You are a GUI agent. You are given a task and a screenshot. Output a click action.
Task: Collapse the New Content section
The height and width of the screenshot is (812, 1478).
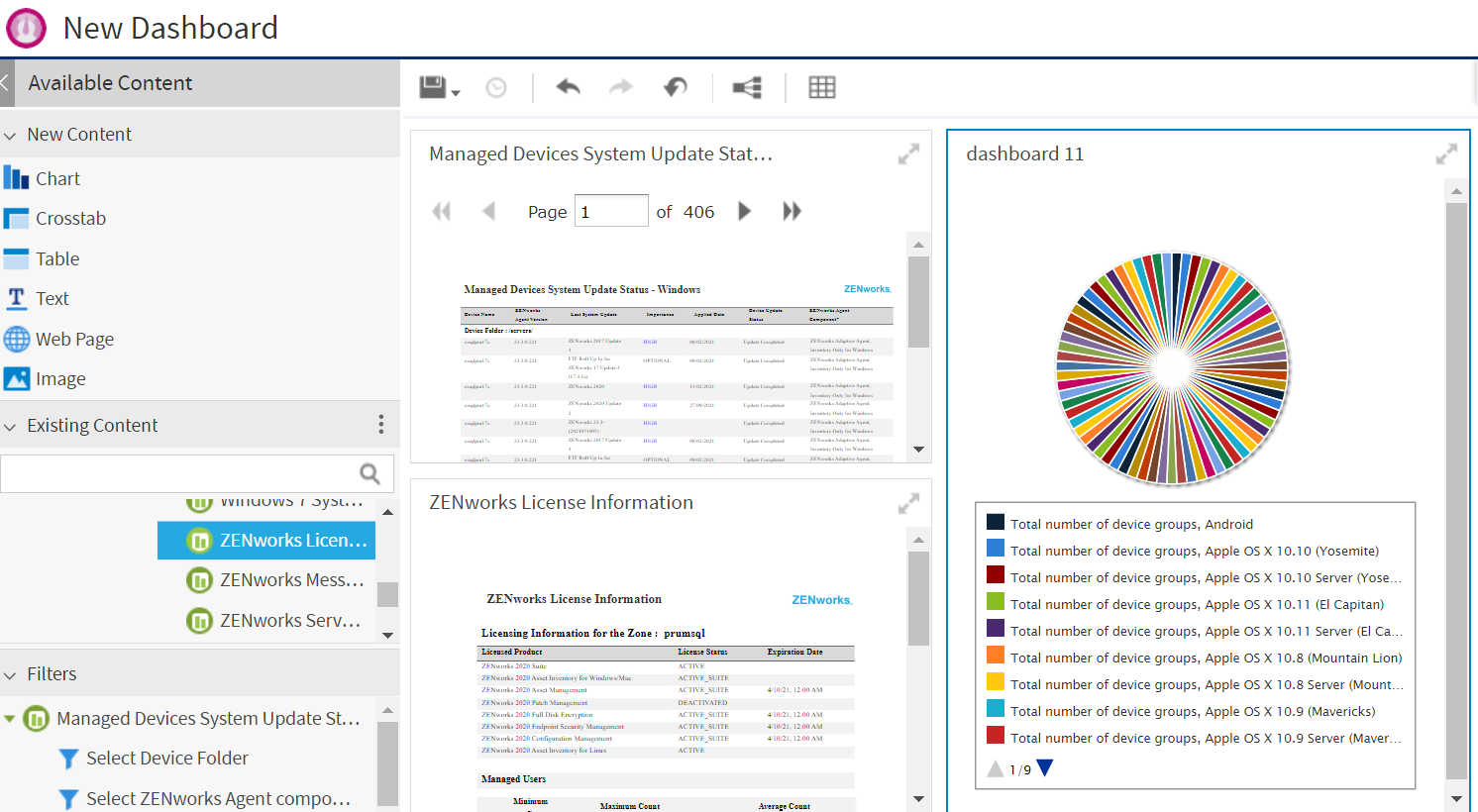coord(11,136)
